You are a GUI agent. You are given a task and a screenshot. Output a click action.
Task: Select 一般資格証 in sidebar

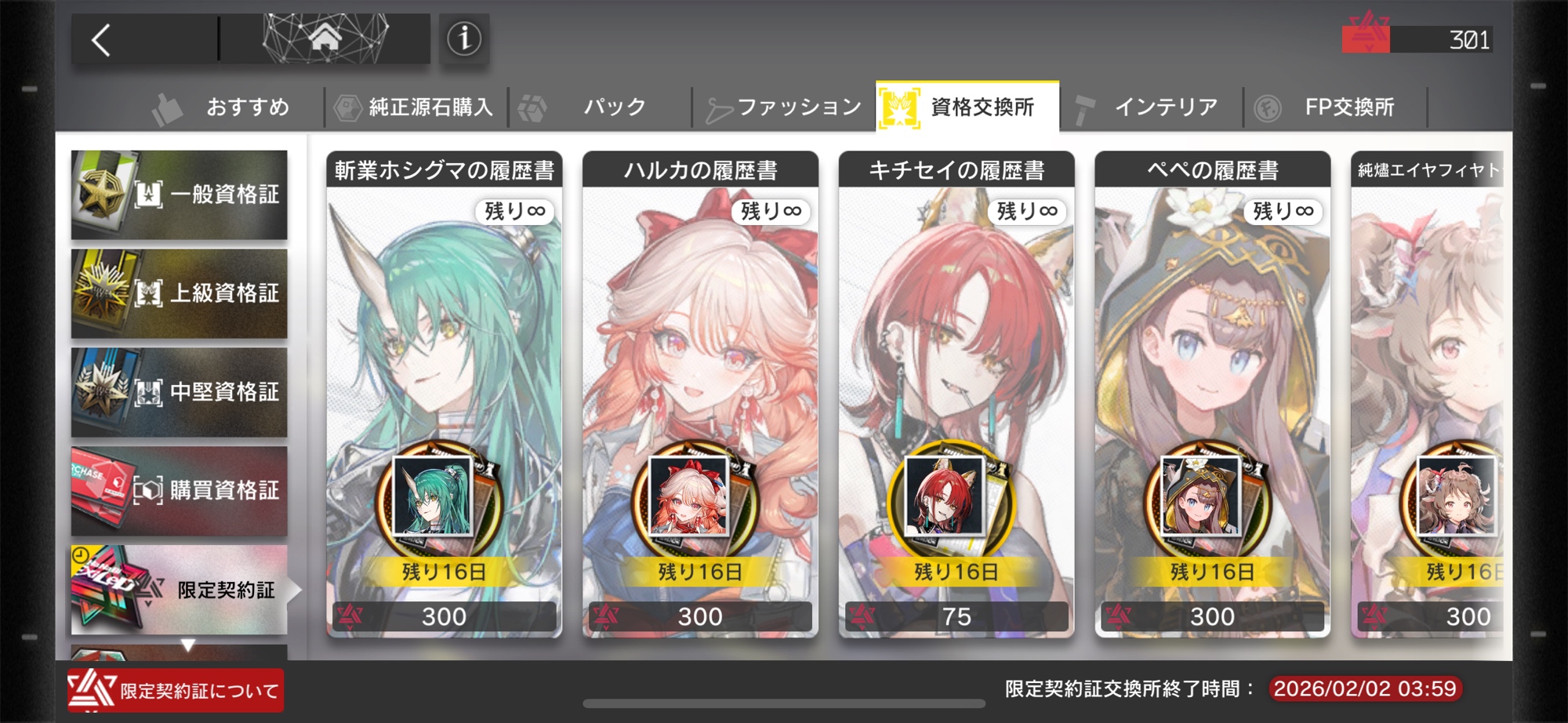coord(180,194)
